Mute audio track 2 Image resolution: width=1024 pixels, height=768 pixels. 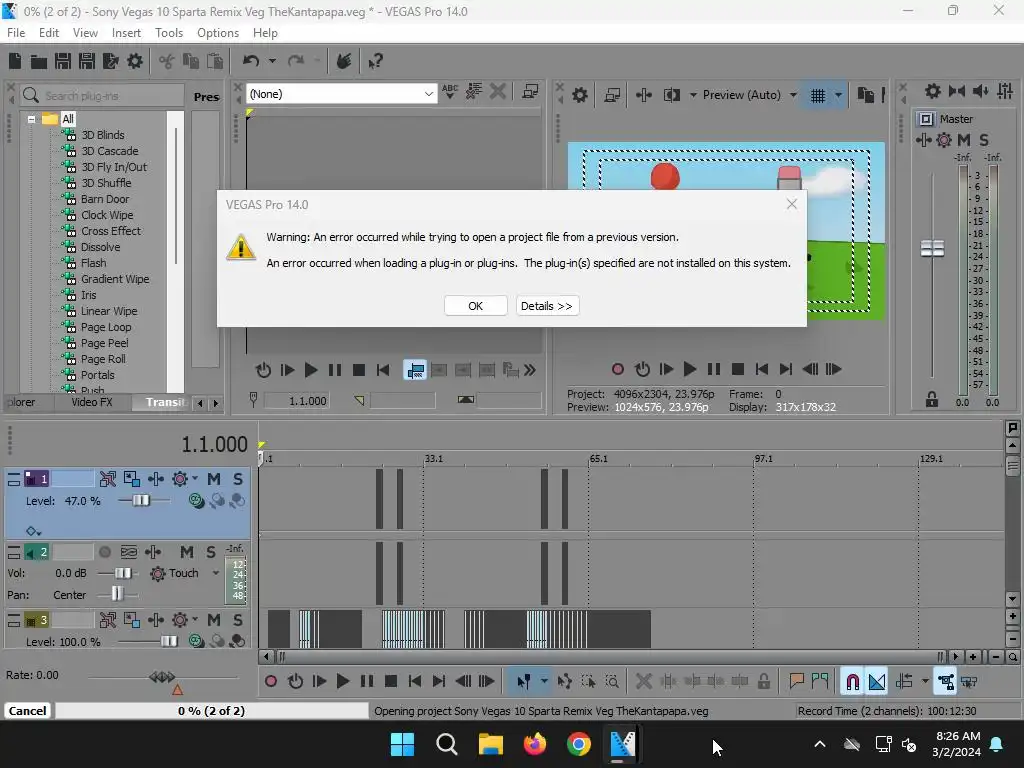pos(187,552)
